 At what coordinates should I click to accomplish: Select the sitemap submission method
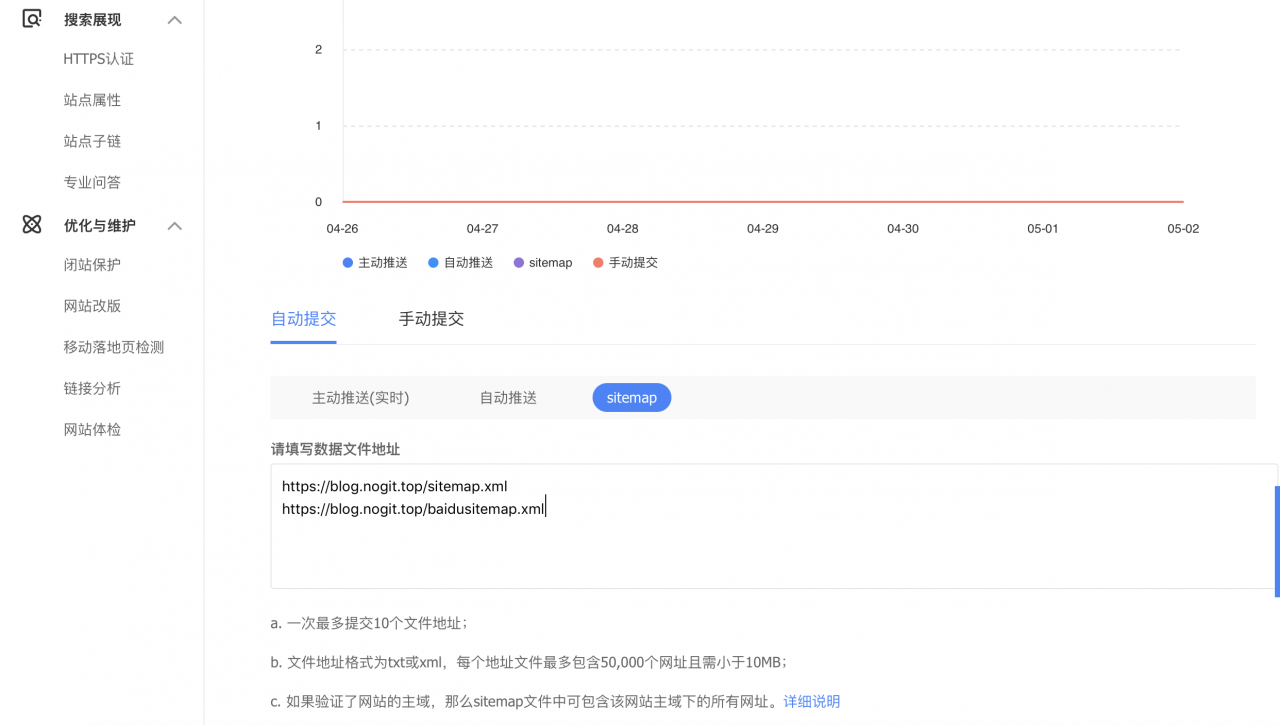[631, 397]
